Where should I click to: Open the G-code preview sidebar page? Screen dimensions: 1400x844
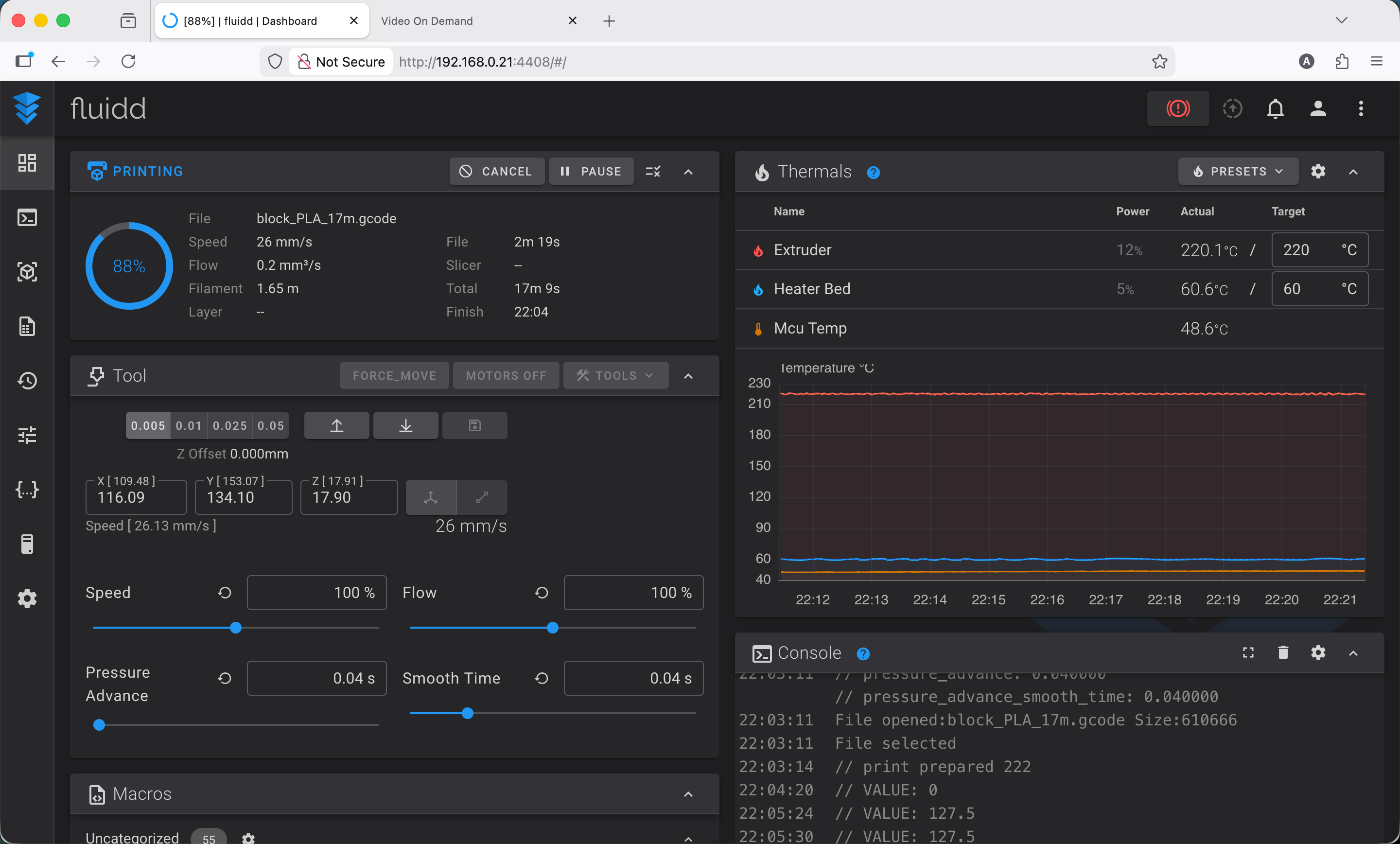[x=27, y=272]
